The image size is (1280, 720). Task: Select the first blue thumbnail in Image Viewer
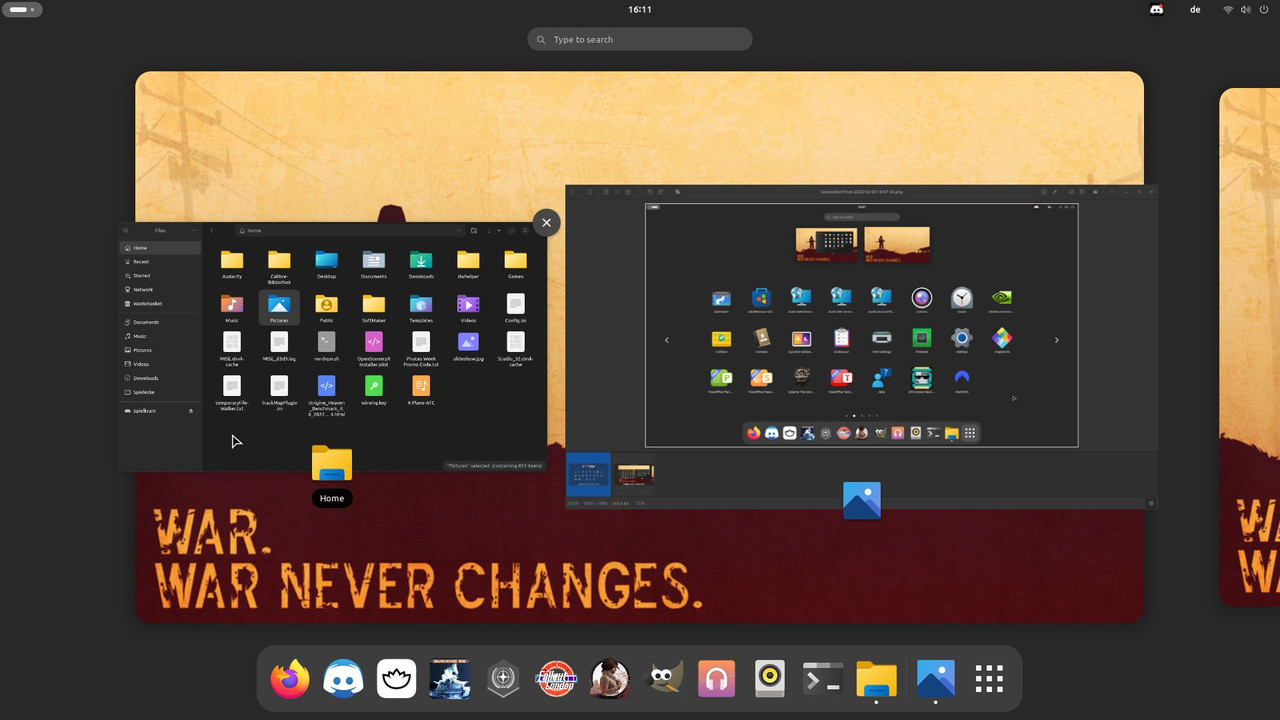point(588,475)
